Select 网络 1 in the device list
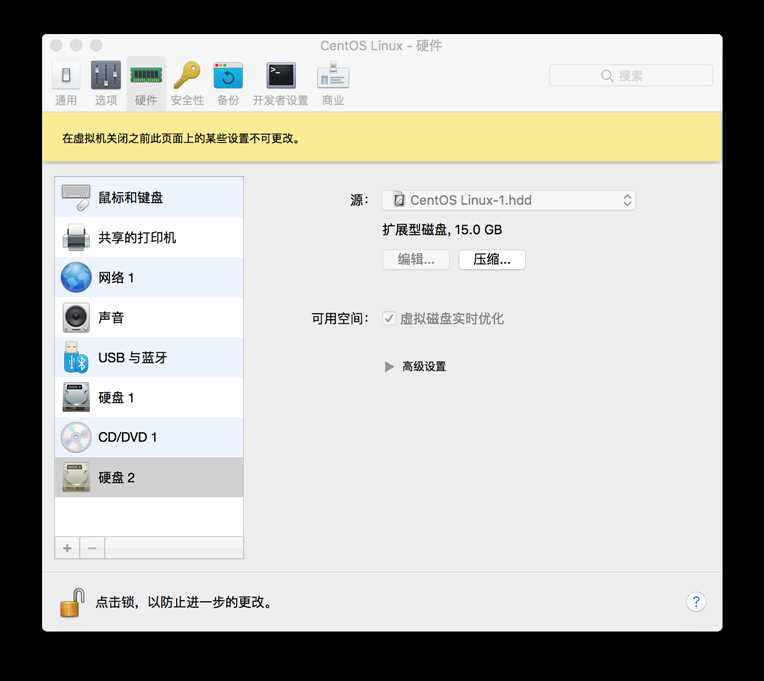764x681 pixels. click(149, 278)
